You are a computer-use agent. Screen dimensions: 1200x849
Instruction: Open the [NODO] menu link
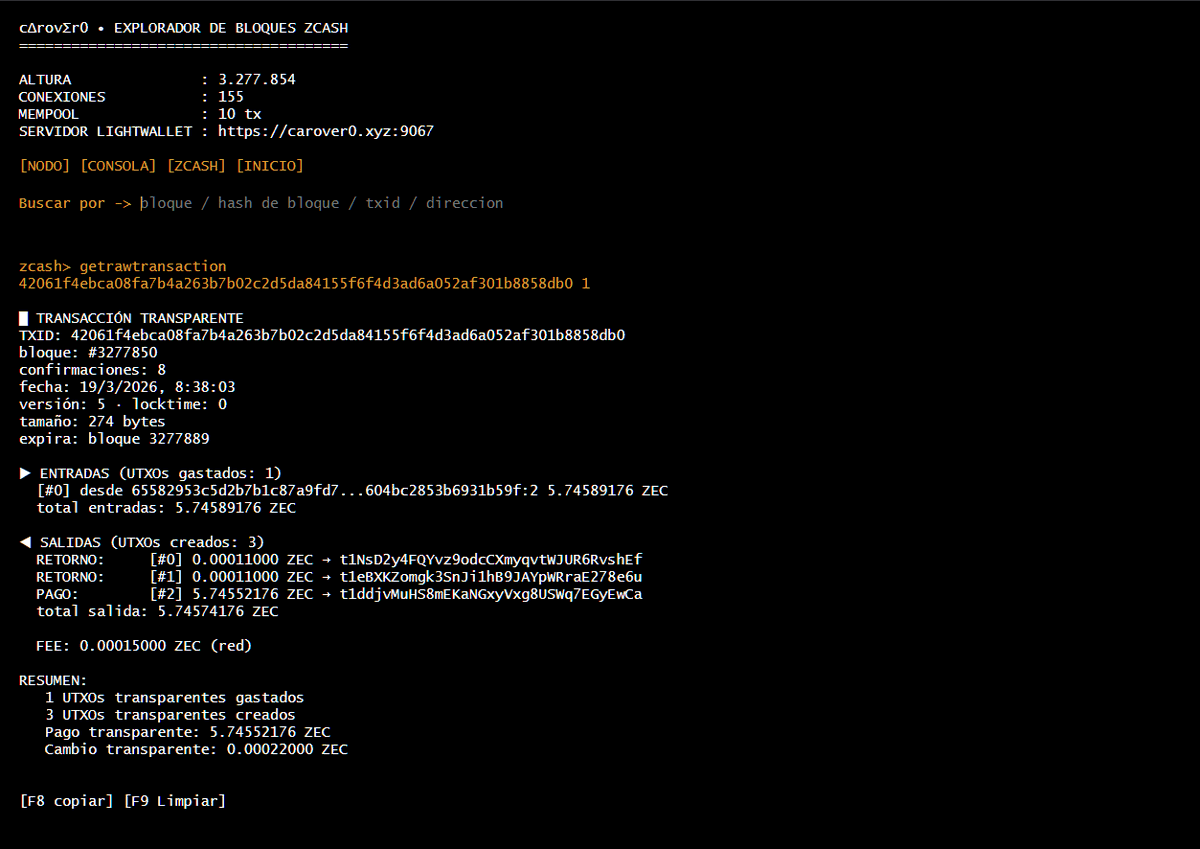pos(45,166)
